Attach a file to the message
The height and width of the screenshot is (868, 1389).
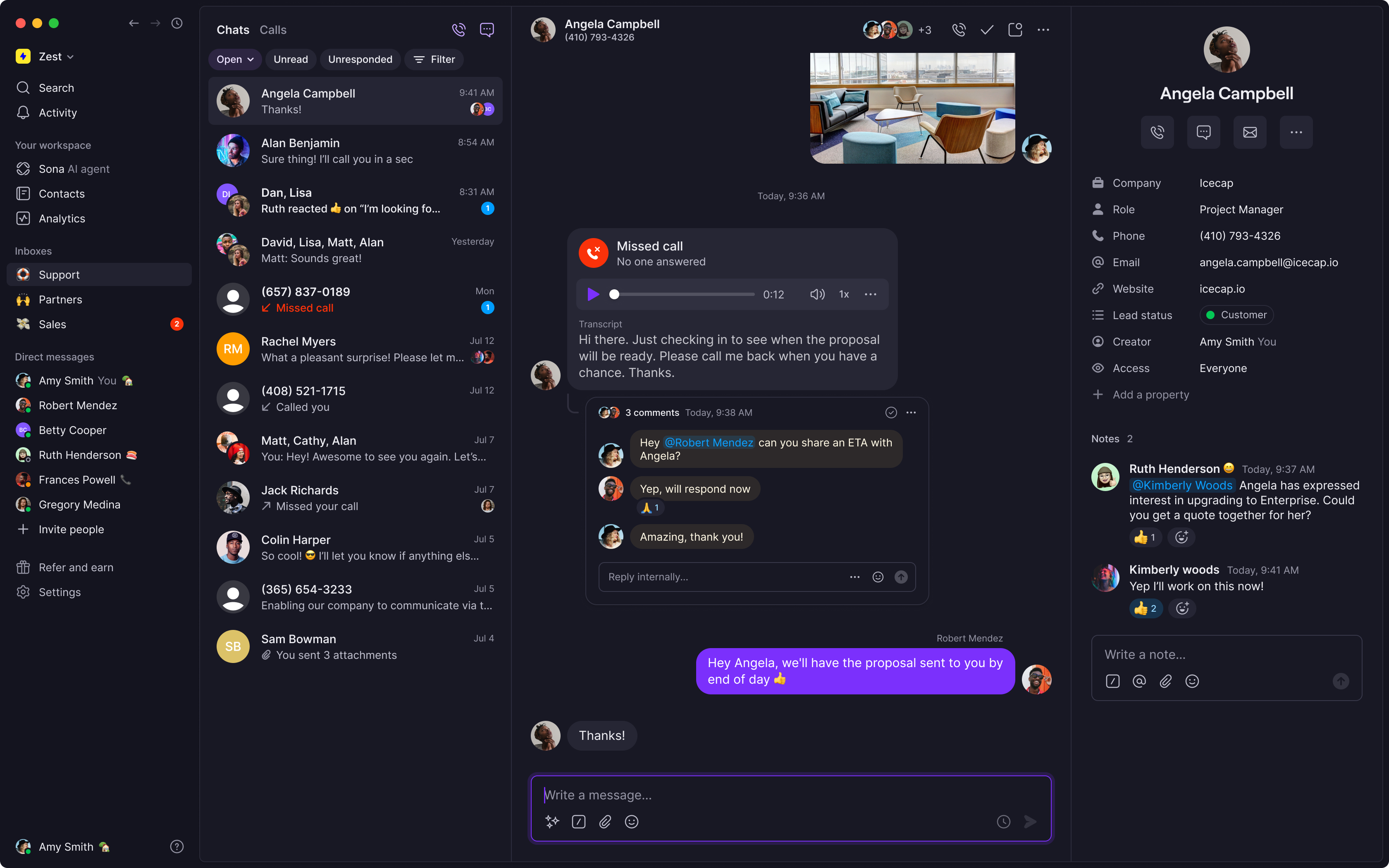605,822
